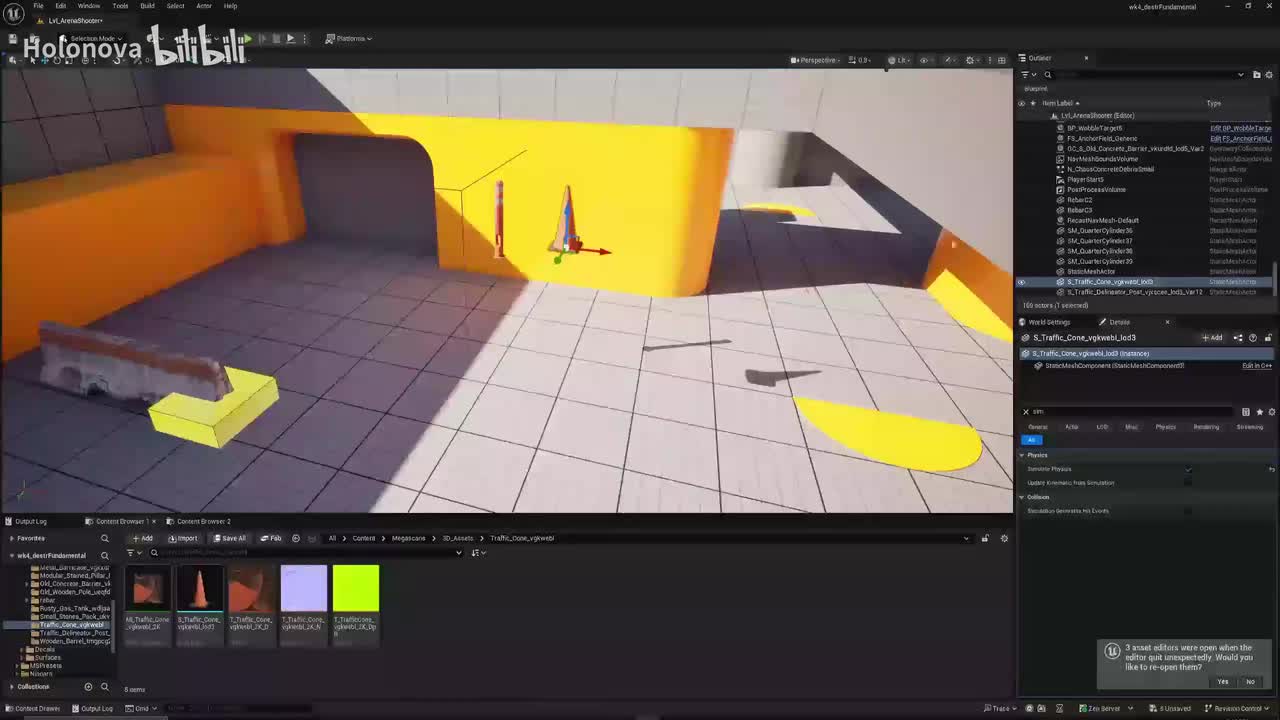Select BP_WobbleTarget5 in Outliner
Viewport: 1280px width, 720px height.
click(x=1094, y=128)
